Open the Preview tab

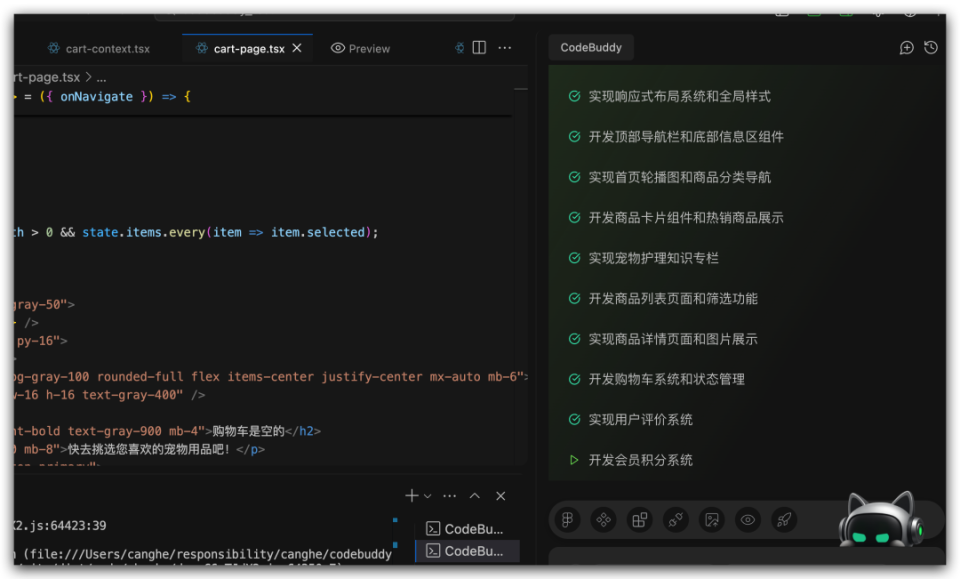pos(360,49)
